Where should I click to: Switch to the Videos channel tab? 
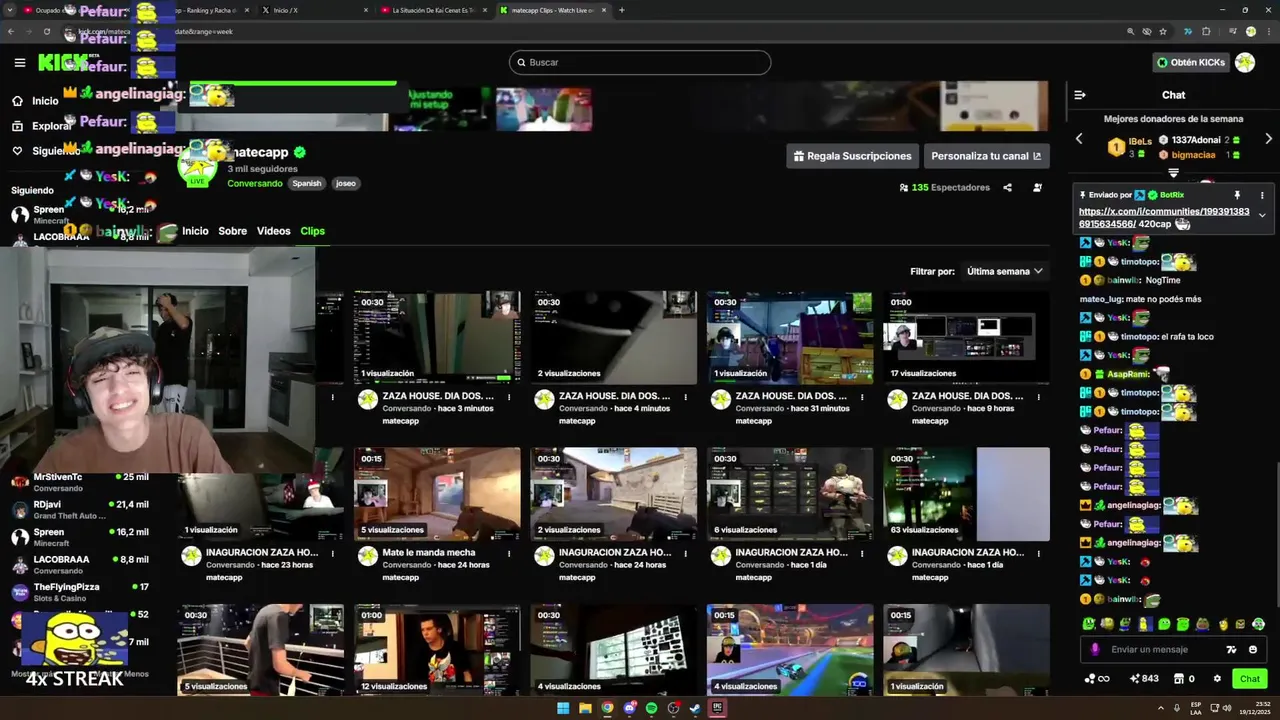point(273,231)
